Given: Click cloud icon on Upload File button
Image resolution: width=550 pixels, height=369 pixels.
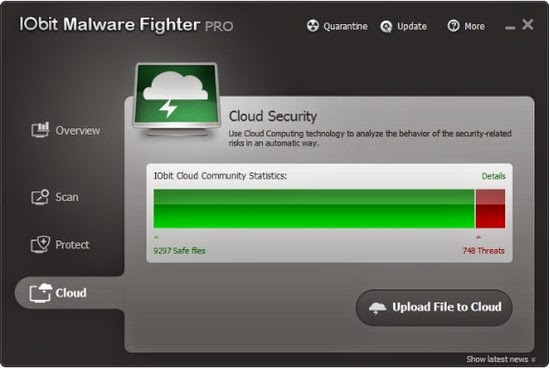Looking at the screenshot, I should [x=377, y=308].
